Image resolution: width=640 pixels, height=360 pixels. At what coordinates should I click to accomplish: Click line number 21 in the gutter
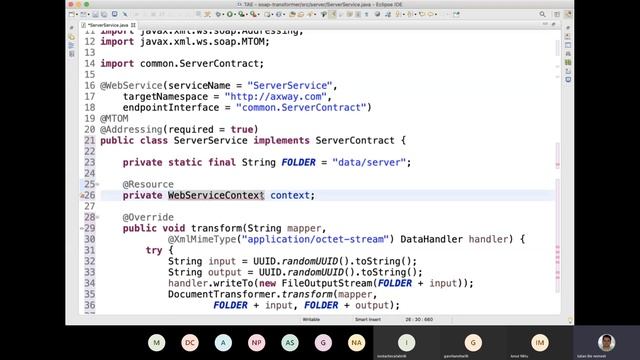point(89,141)
